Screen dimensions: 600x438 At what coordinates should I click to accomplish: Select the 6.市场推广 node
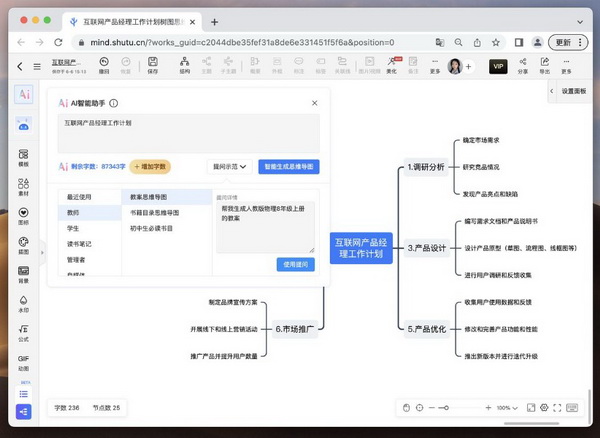coord(295,329)
